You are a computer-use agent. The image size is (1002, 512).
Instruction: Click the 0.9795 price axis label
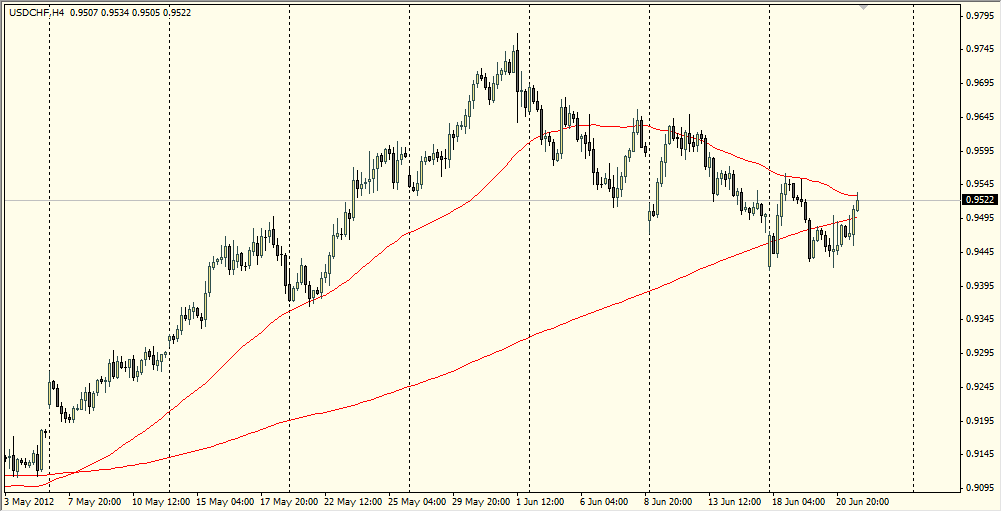(982, 15)
